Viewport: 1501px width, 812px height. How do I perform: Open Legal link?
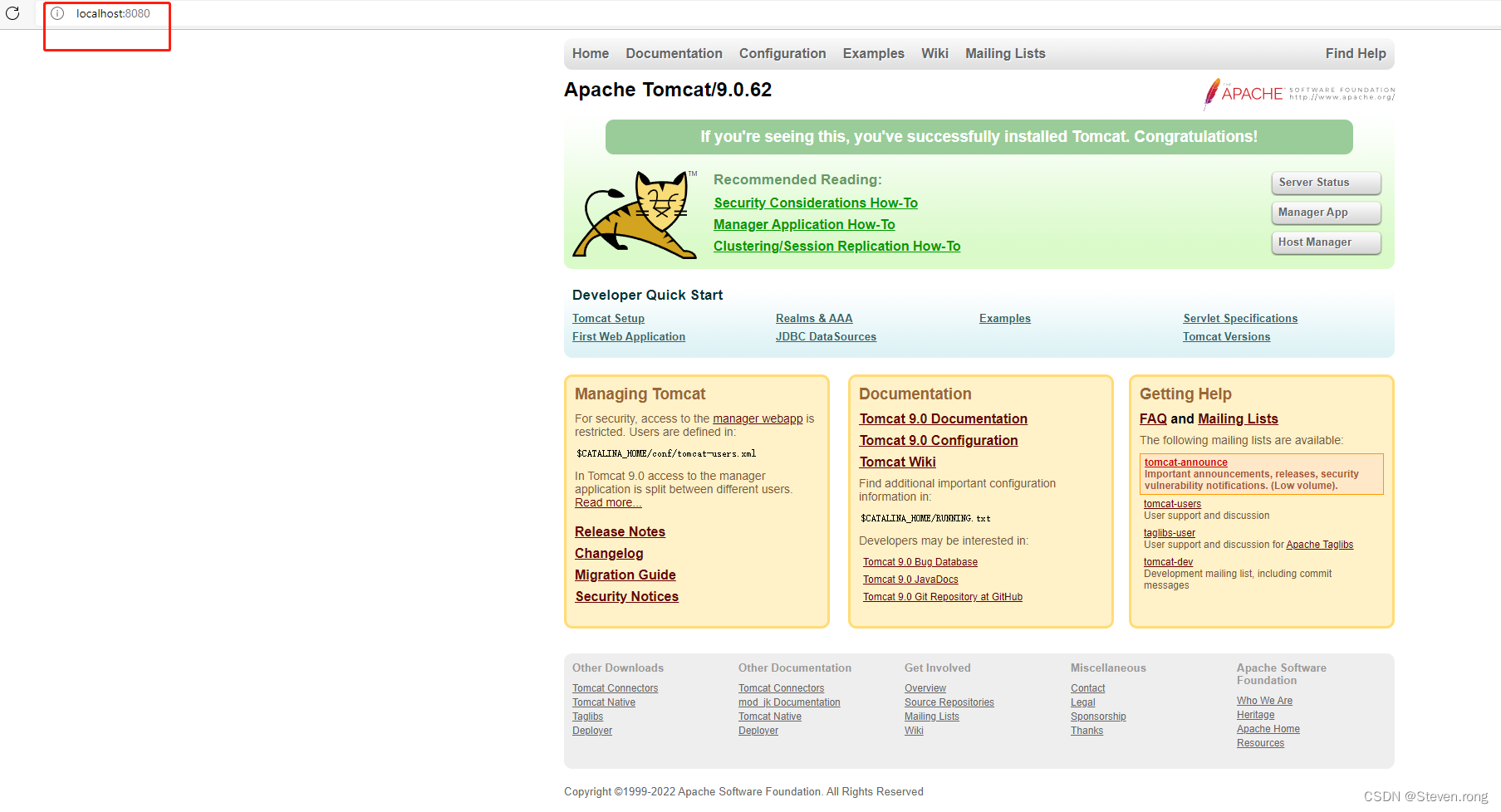(1083, 702)
